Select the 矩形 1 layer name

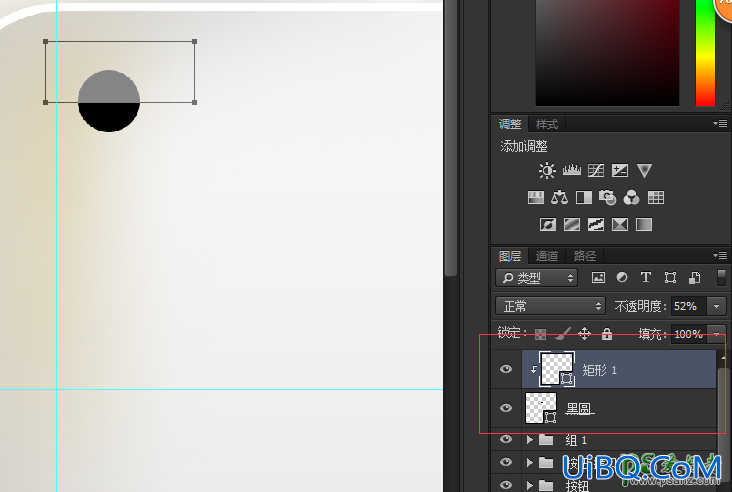(x=599, y=371)
